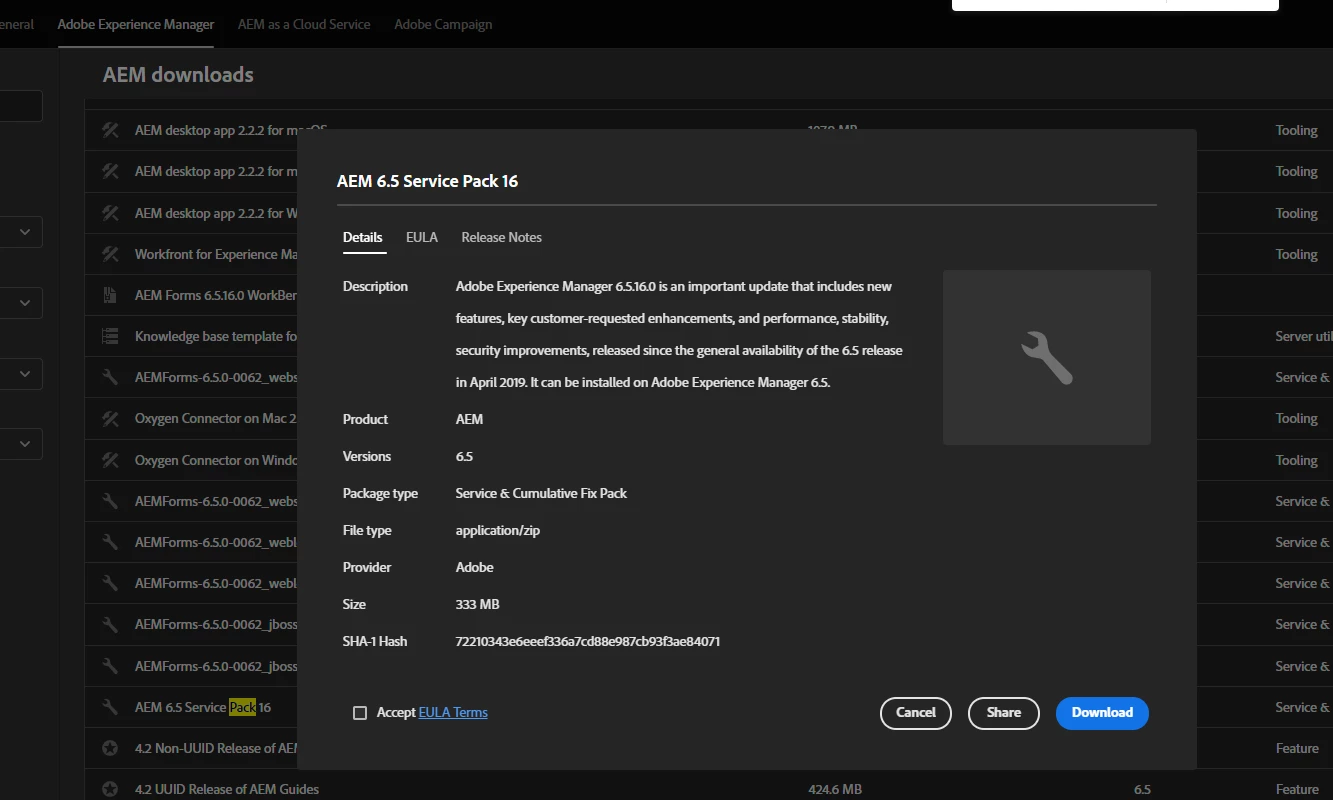The image size is (1333, 800).
Task: Click the Share button
Action: 1004,713
